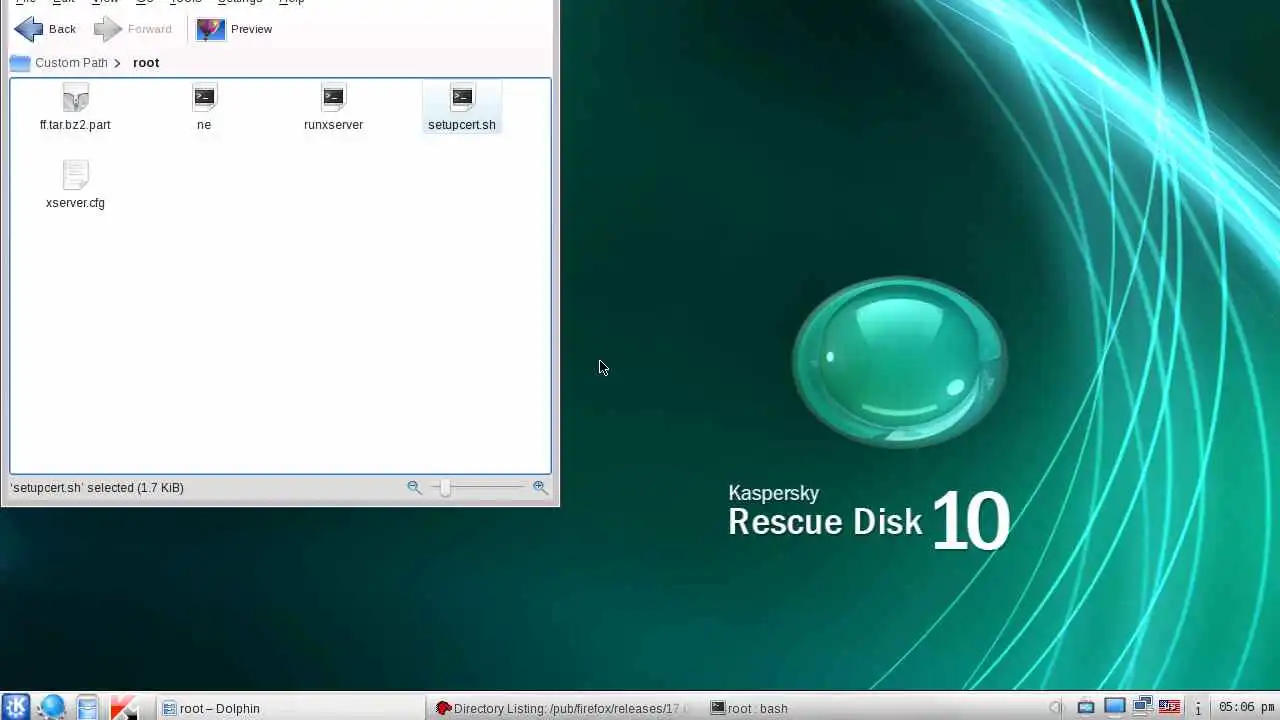1280x720 pixels.
Task: Open the network connection tray icon
Action: (x=1142, y=707)
